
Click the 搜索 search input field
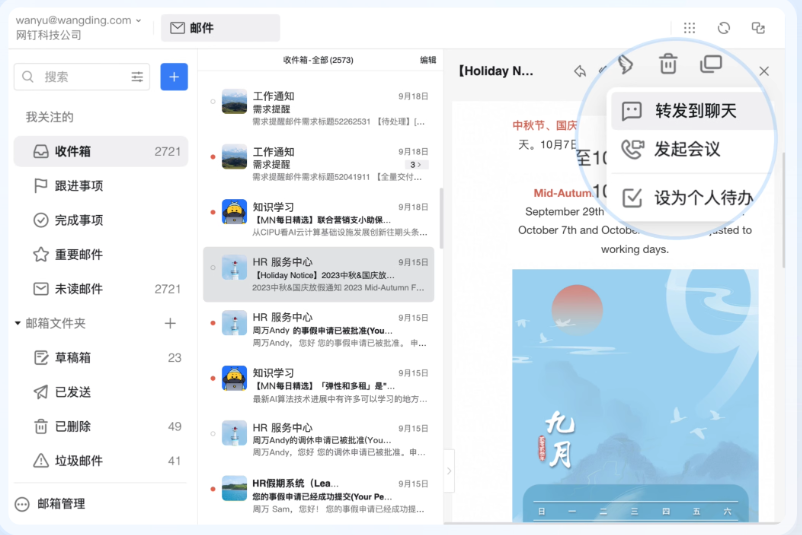point(82,77)
